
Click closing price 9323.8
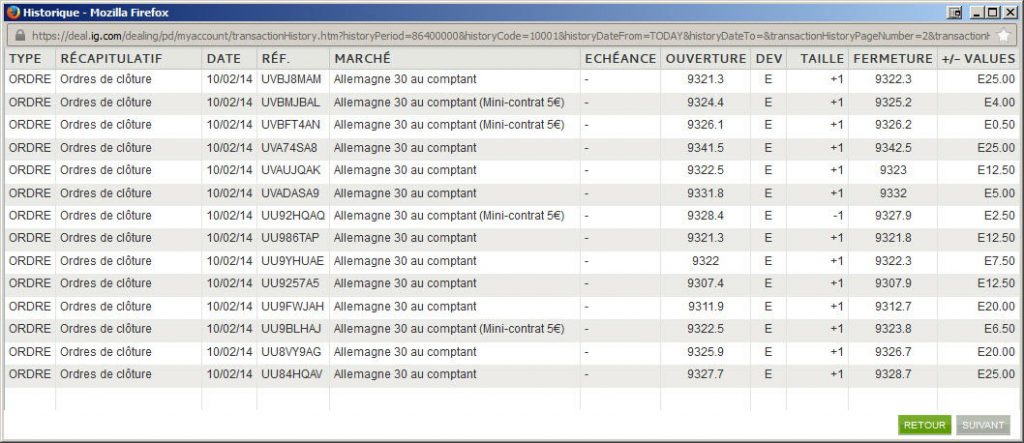[x=893, y=328]
